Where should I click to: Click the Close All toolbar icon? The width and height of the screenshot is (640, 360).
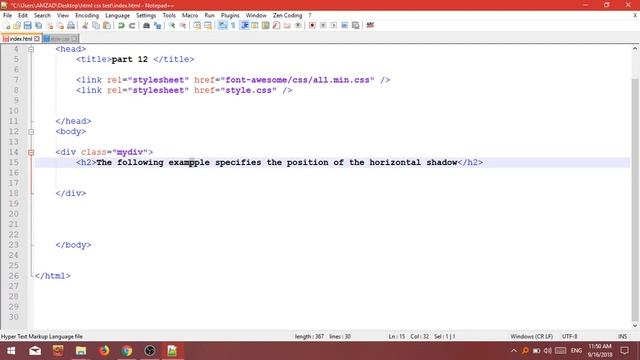tap(60, 25)
